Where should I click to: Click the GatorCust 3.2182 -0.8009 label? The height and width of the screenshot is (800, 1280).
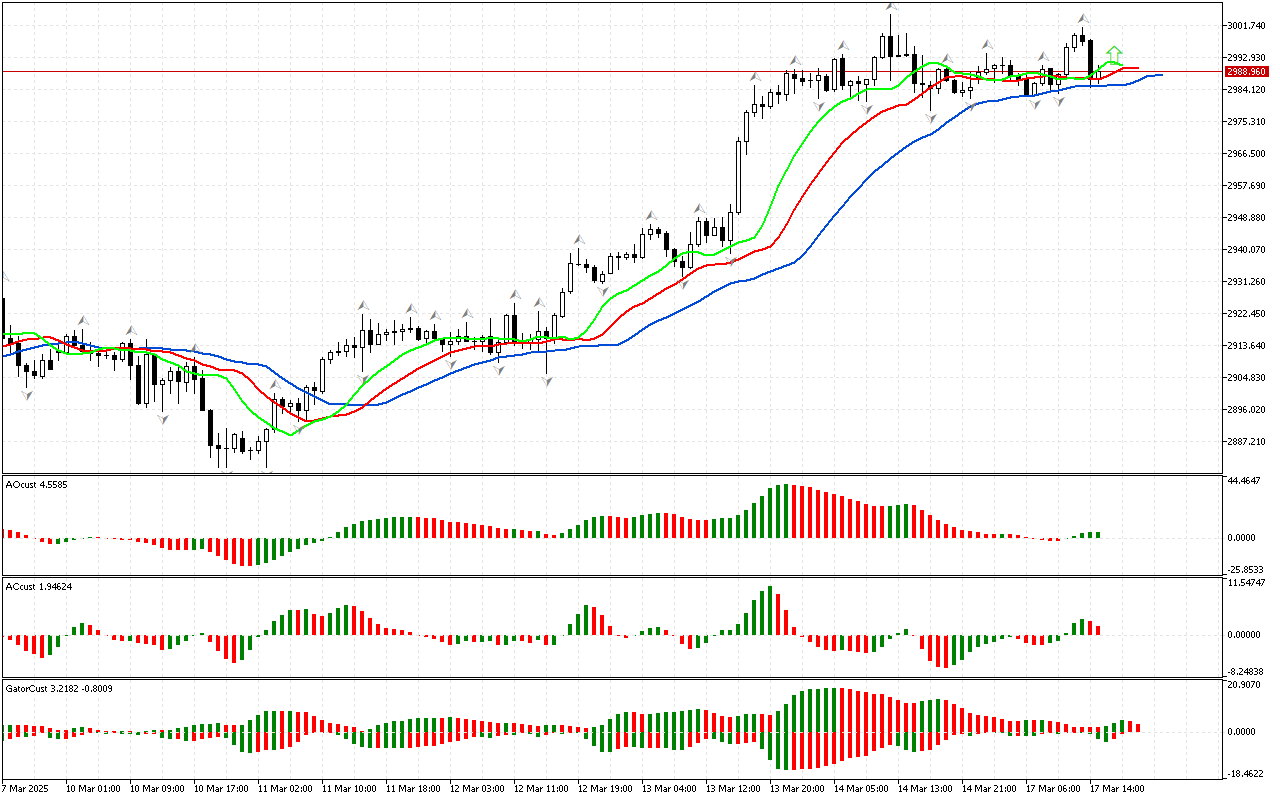pos(58,689)
